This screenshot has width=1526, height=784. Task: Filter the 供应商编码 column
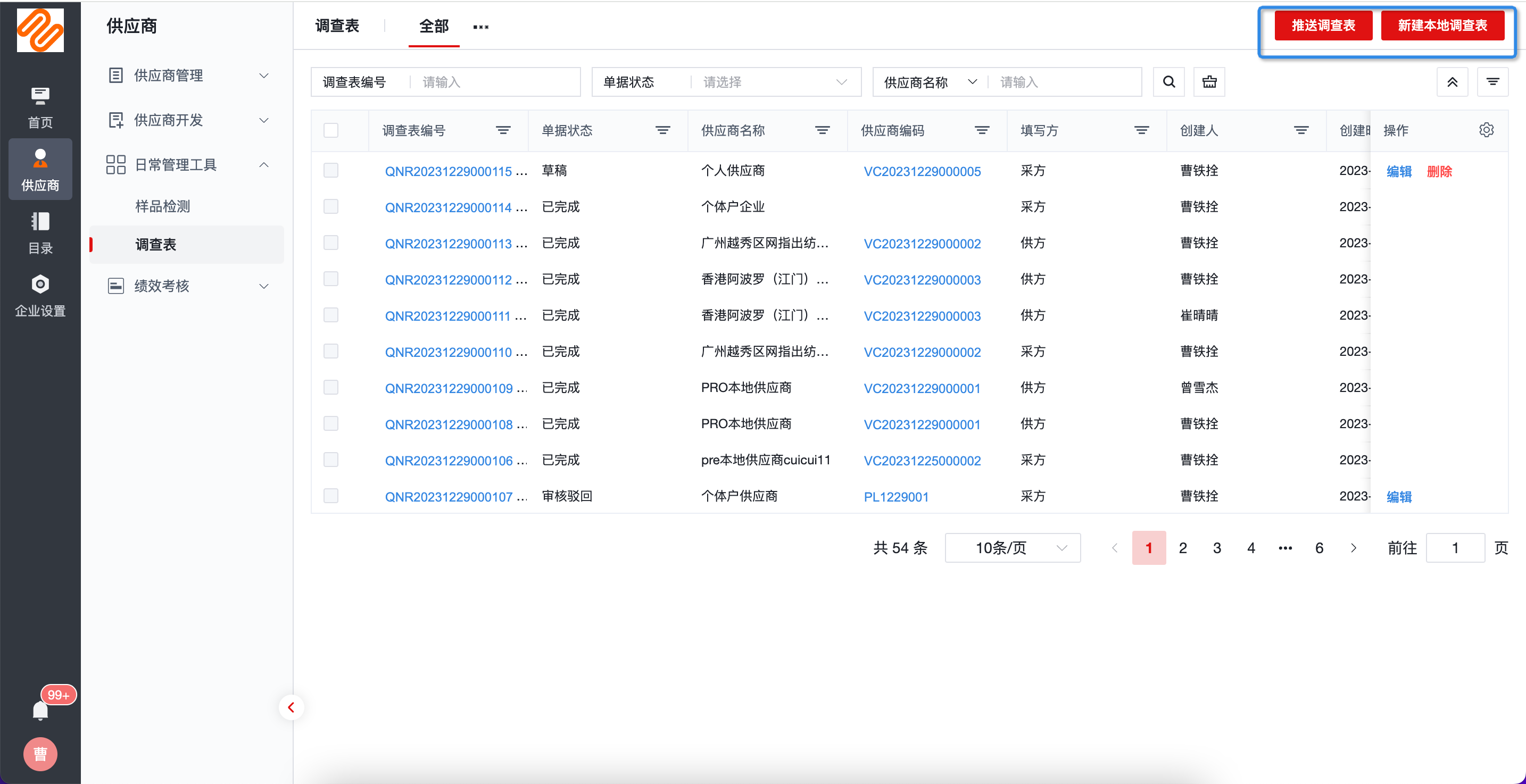[x=982, y=130]
